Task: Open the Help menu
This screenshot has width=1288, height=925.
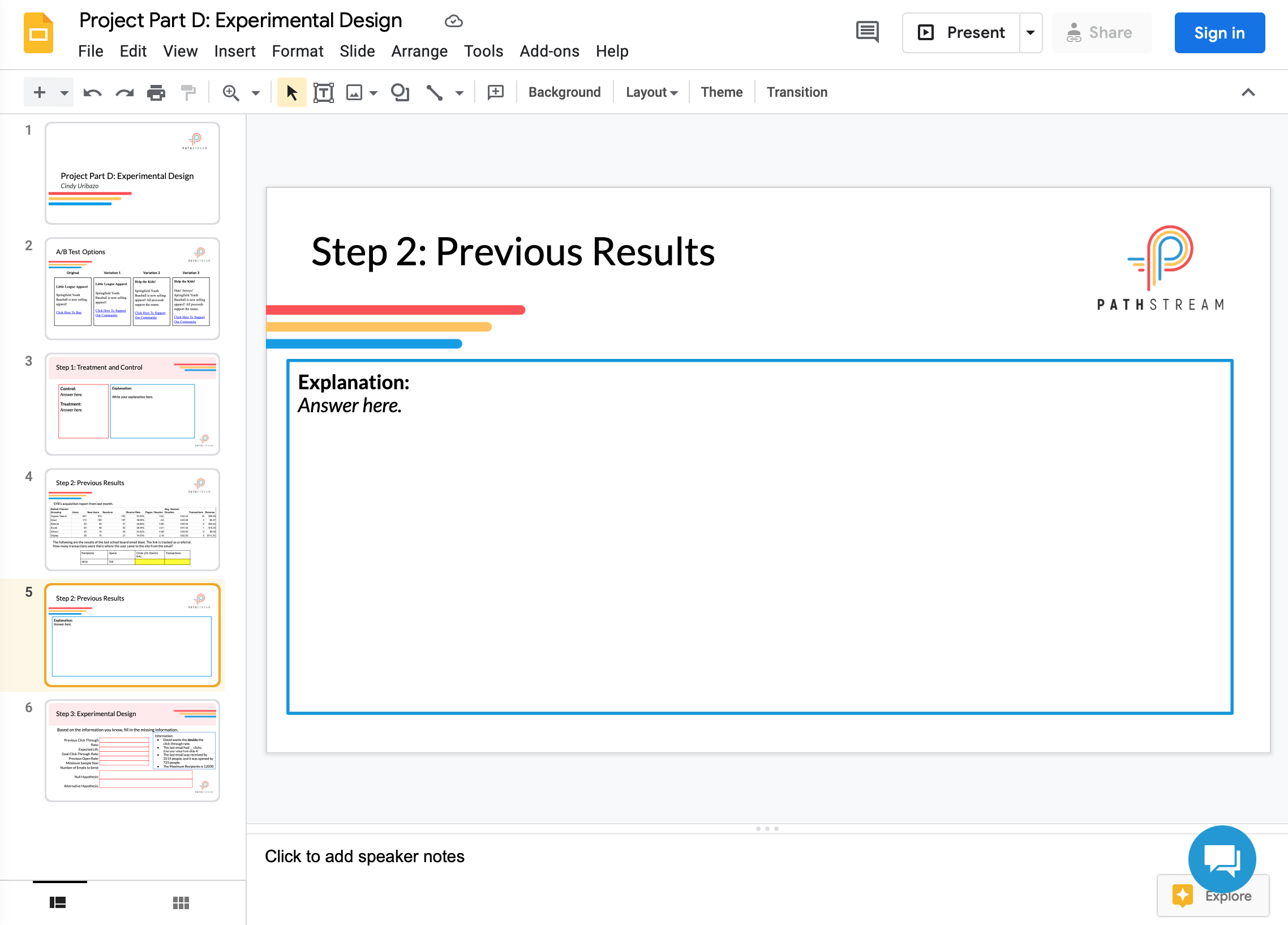Action: pyautogui.click(x=612, y=51)
